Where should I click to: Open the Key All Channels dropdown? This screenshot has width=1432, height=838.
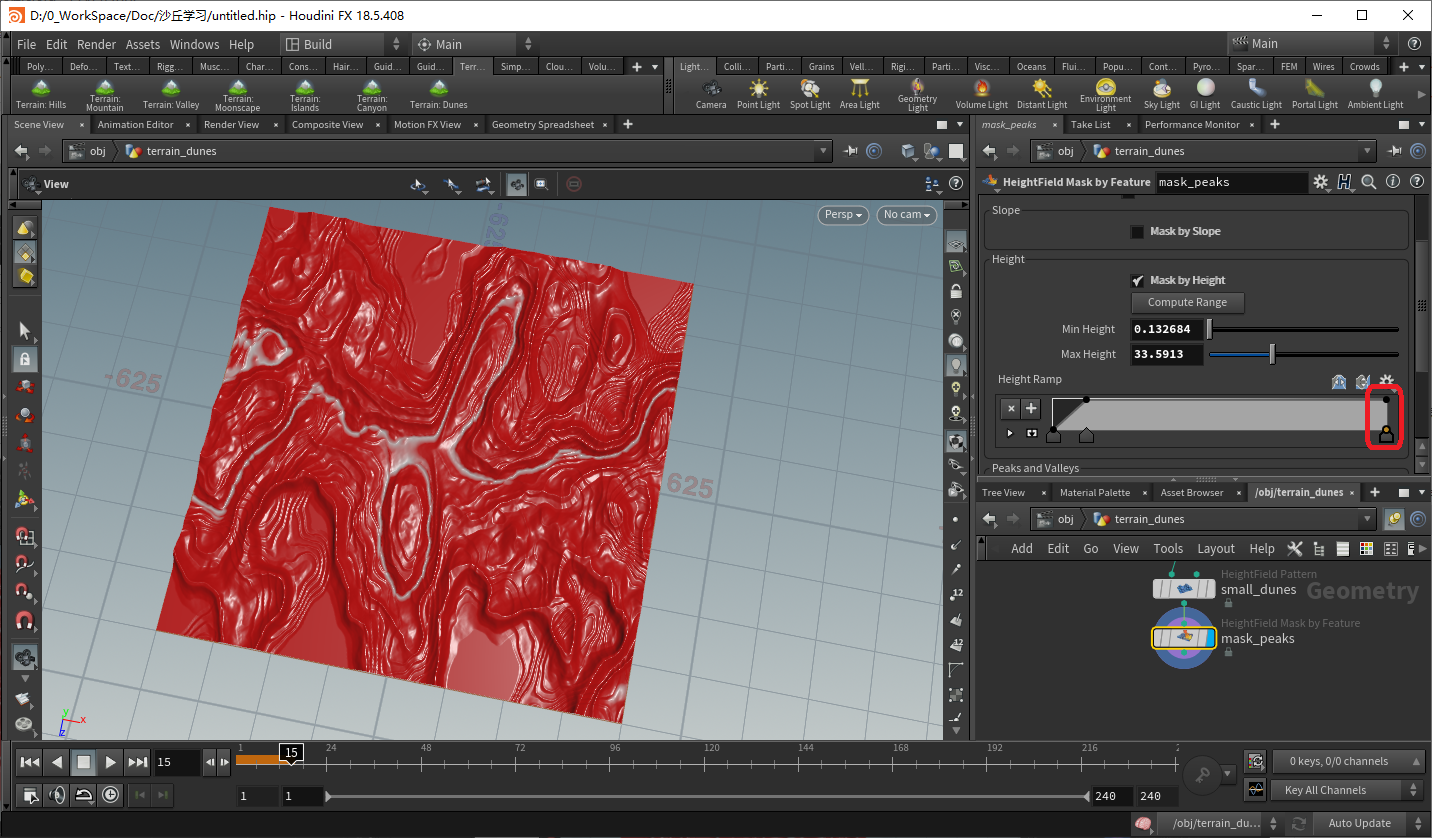pyautogui.click(x=1346, y=790)
